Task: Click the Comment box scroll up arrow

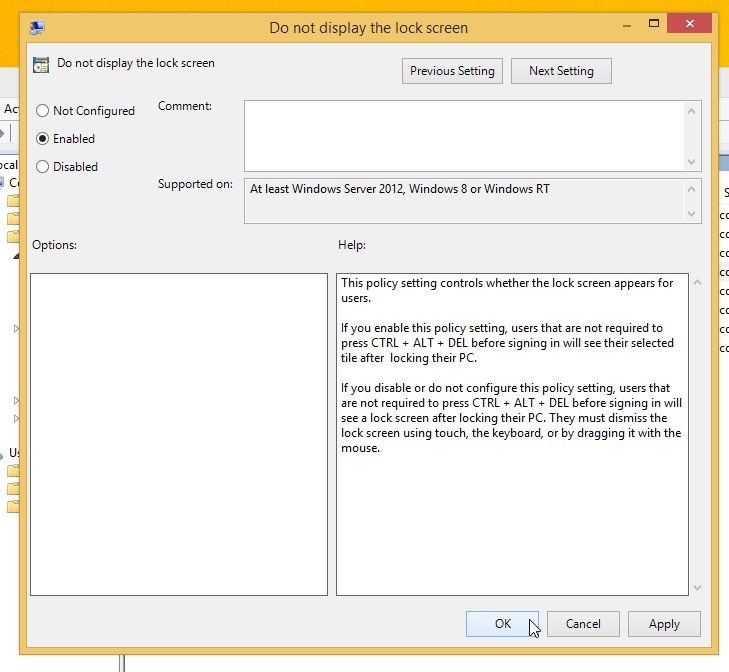Action: tap(691, 111)
